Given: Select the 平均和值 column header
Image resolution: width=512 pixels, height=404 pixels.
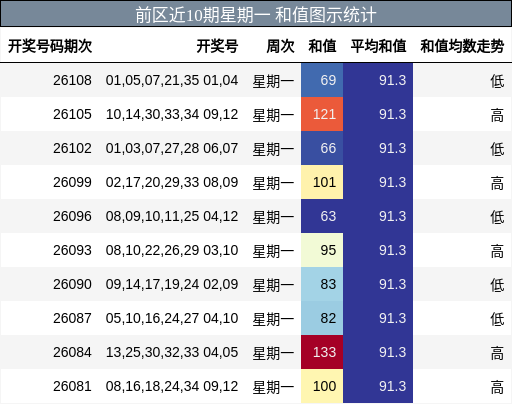Looking at the screenshot, I should [x=378, y=46].
